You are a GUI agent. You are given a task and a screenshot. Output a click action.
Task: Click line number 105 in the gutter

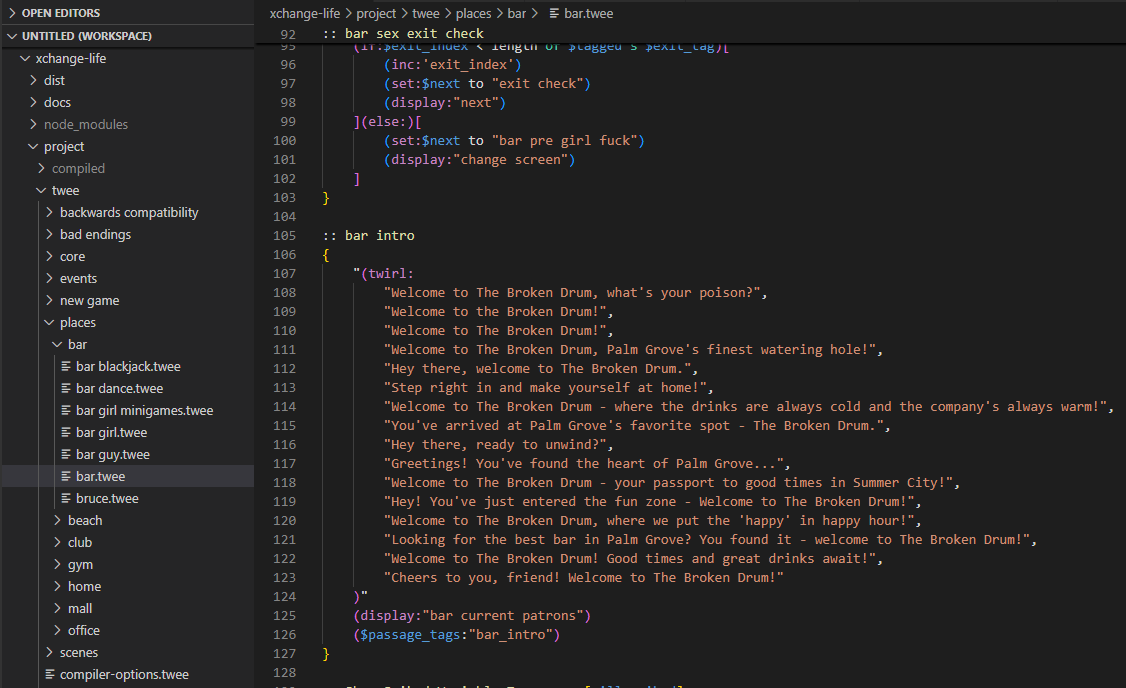pyautogui.click(x=284, y=236)
